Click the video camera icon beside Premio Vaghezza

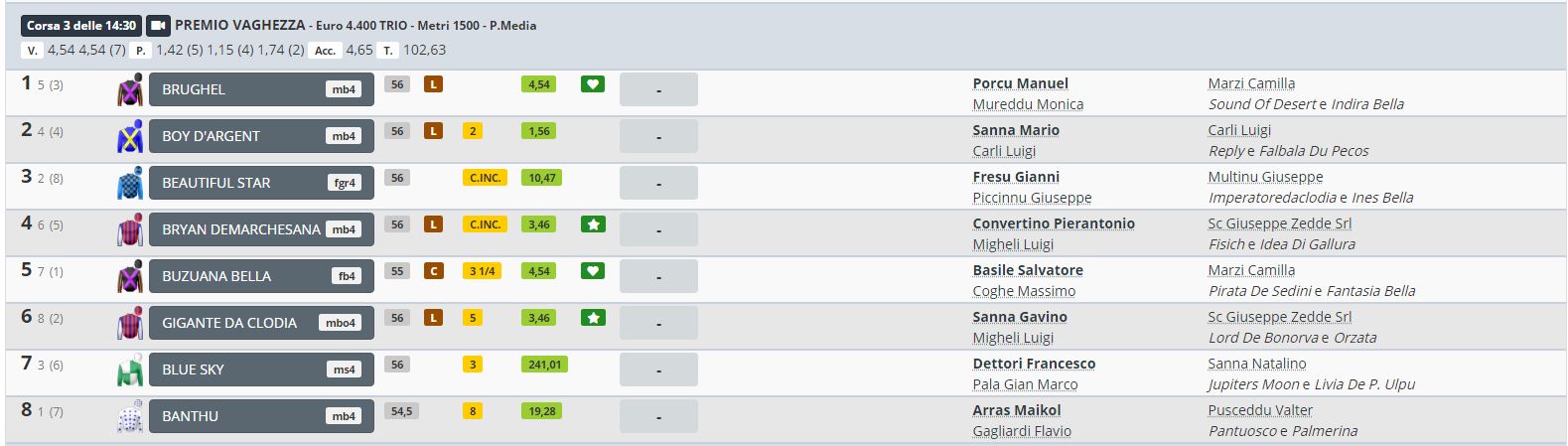pos(158,26)
